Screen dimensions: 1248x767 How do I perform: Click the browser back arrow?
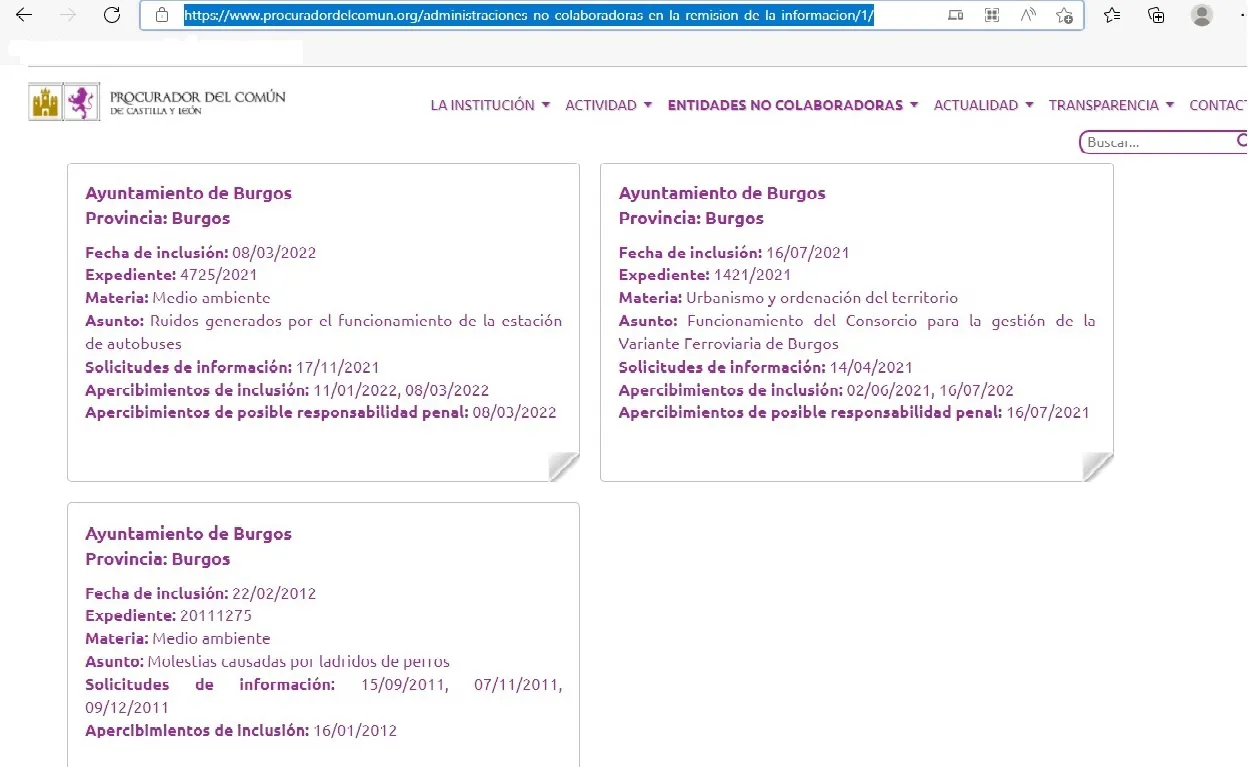(24, 15)
